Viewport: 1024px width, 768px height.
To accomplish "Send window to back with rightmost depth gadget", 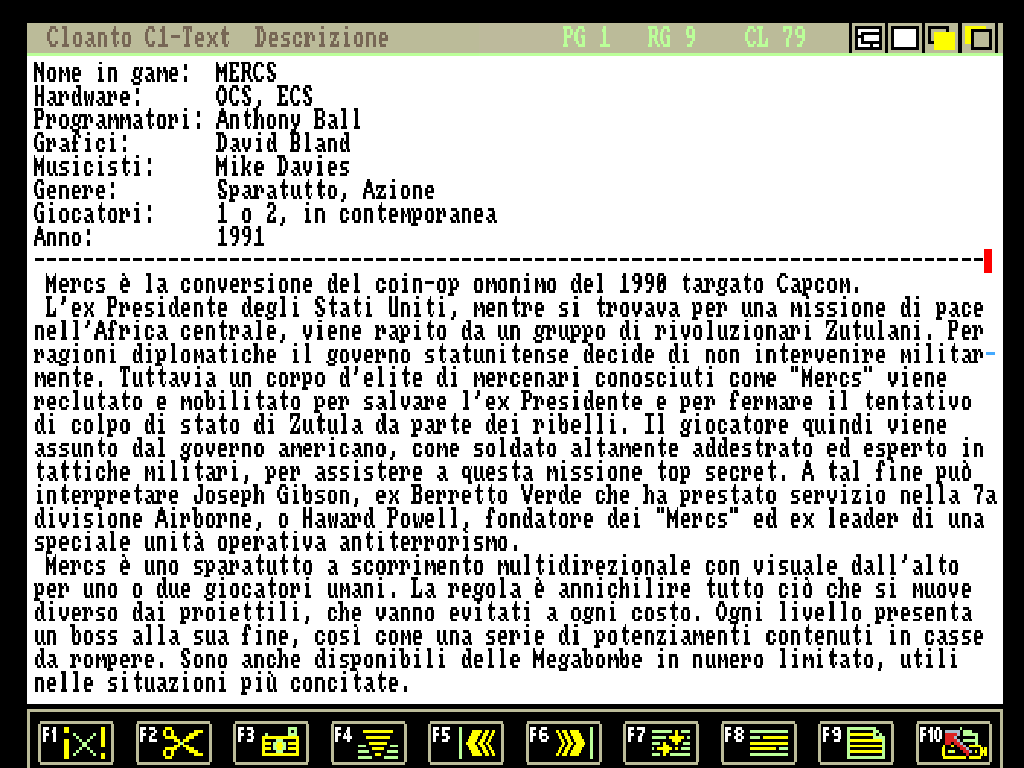I will [x=980, y=39].
